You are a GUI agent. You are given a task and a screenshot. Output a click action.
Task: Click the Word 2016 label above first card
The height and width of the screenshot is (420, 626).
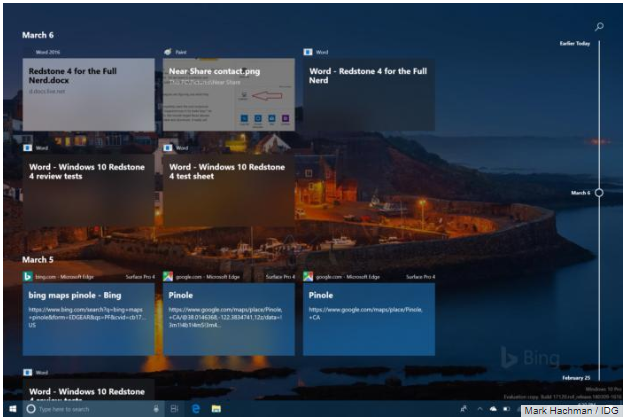[48, 52]
